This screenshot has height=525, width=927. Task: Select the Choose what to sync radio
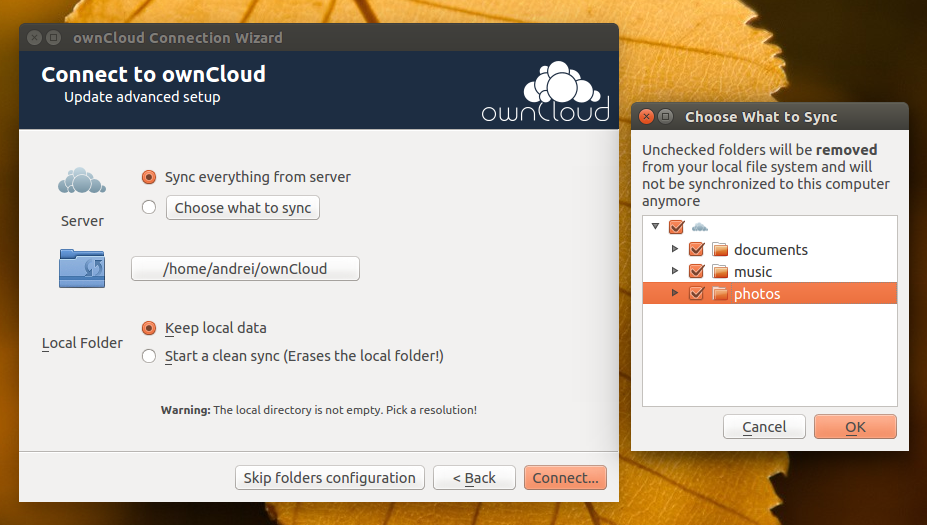pyautogui.click(x=149, y=207)
